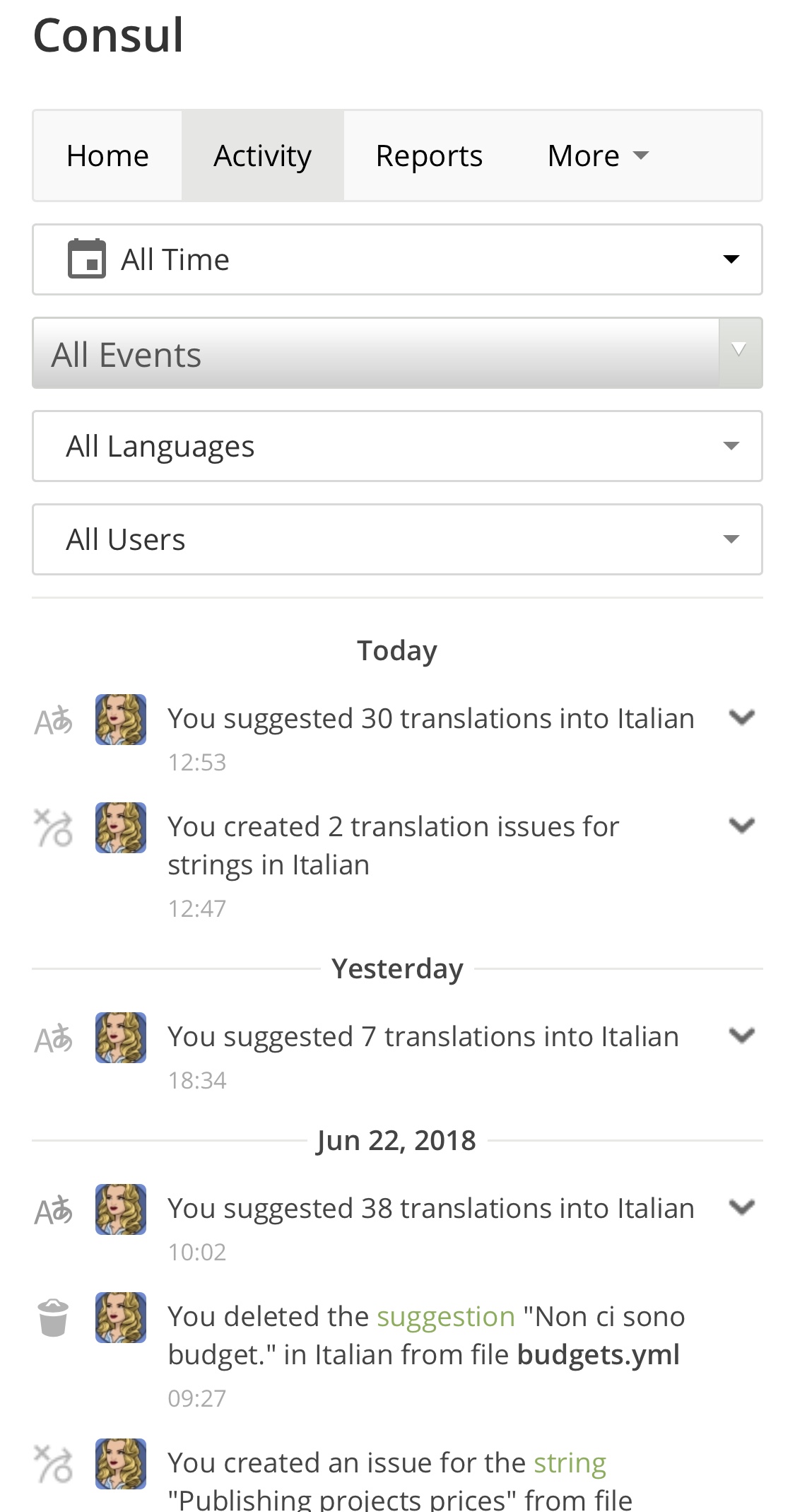Screen dimensions: 795x1512
Task: Click issue icon beside 2 translation issues entry
Action: [54, 828]
